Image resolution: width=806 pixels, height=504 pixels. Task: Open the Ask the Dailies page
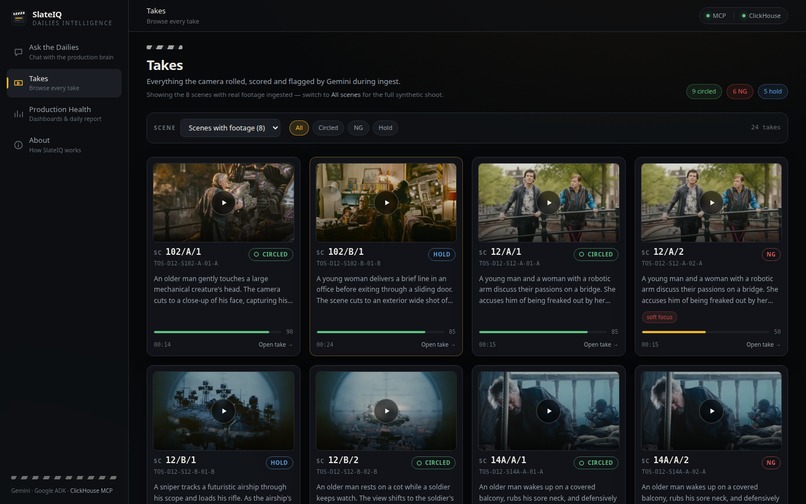click(64, 52)
